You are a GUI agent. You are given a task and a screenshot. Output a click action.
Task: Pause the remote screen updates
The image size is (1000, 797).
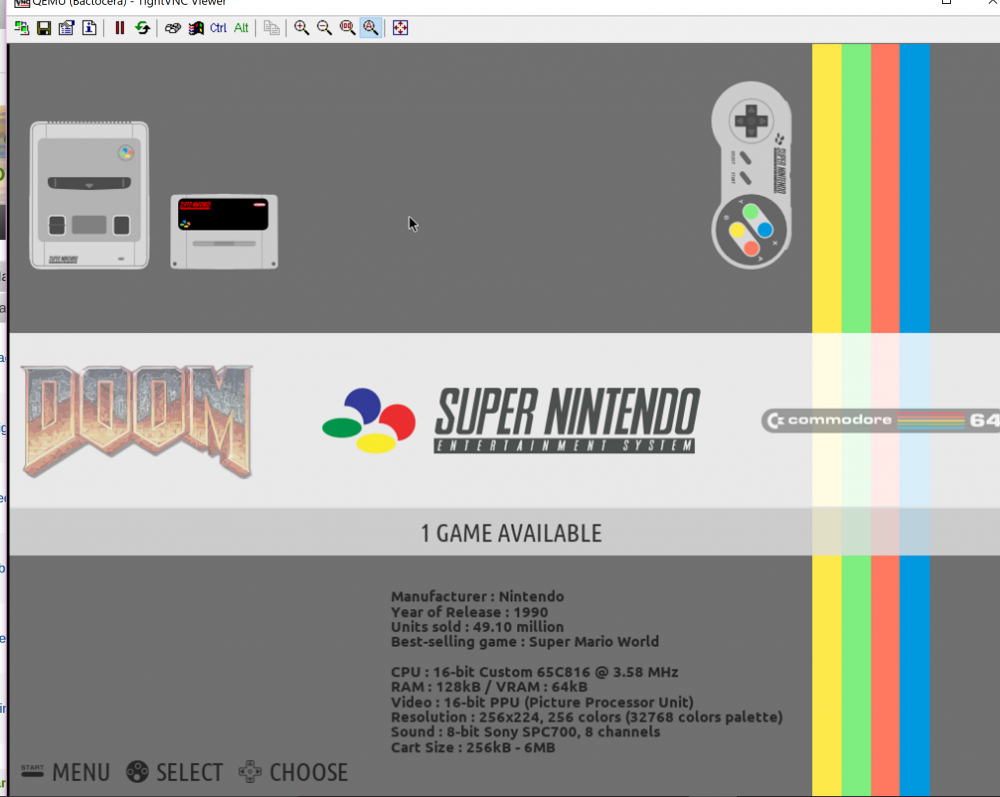tap(119, 28)
